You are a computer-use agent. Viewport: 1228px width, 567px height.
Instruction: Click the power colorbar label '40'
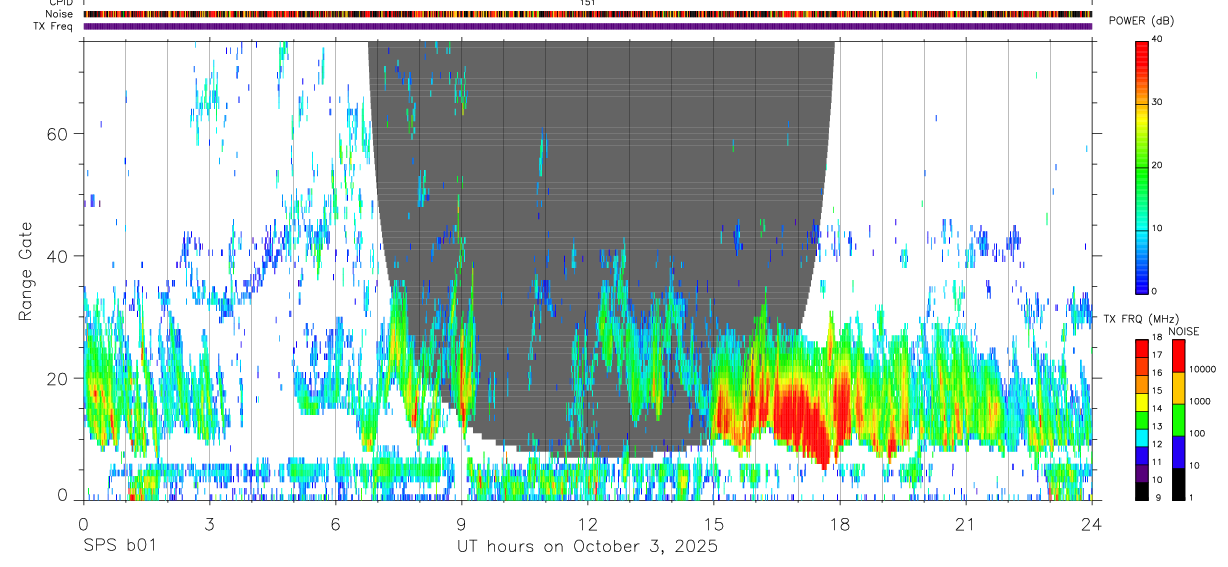pos(1157,39)
